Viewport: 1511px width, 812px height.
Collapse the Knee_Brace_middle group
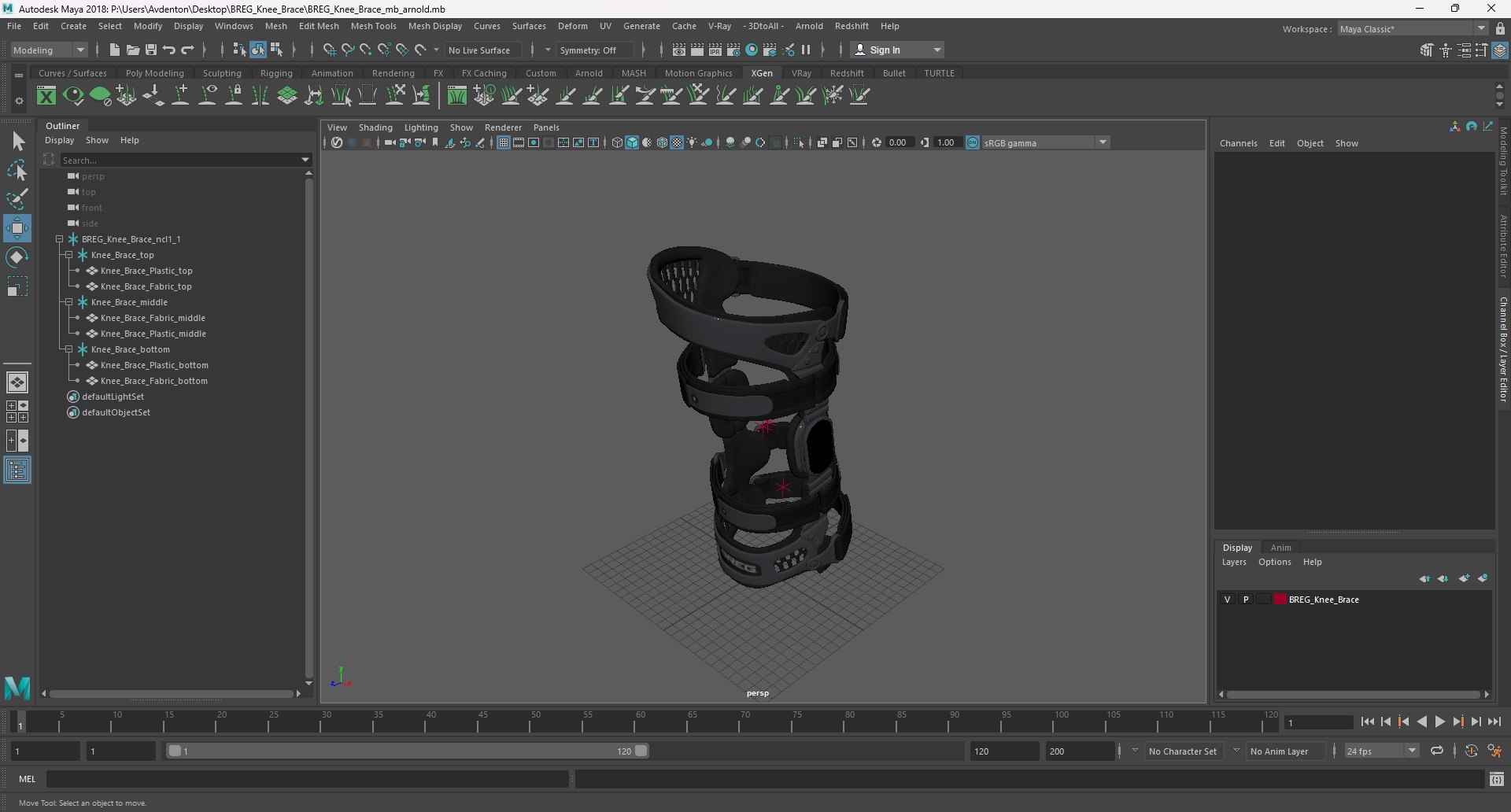(69, 302)
